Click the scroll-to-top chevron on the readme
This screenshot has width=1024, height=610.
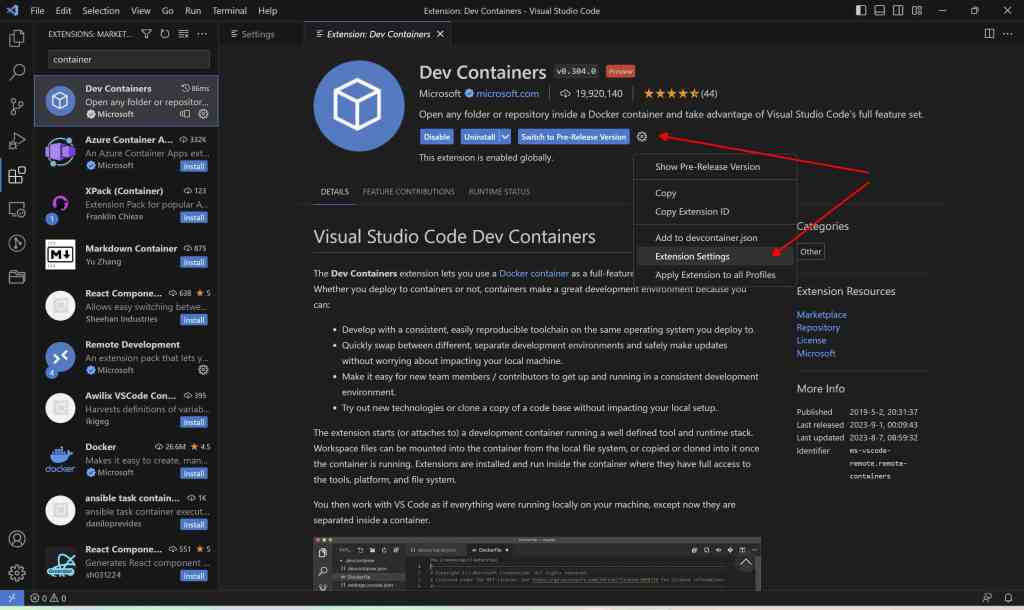pos(745,563)
